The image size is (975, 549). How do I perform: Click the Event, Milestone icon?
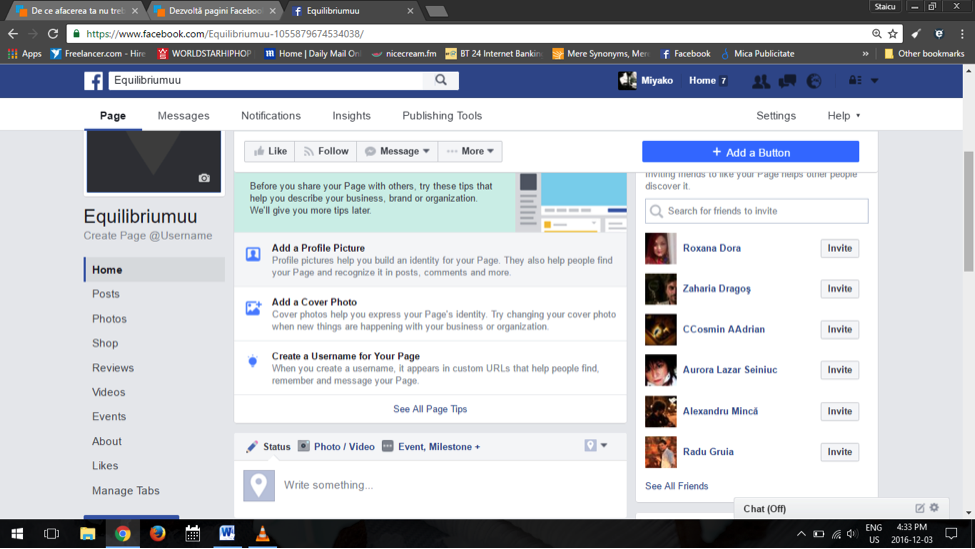tap(387, 446)
